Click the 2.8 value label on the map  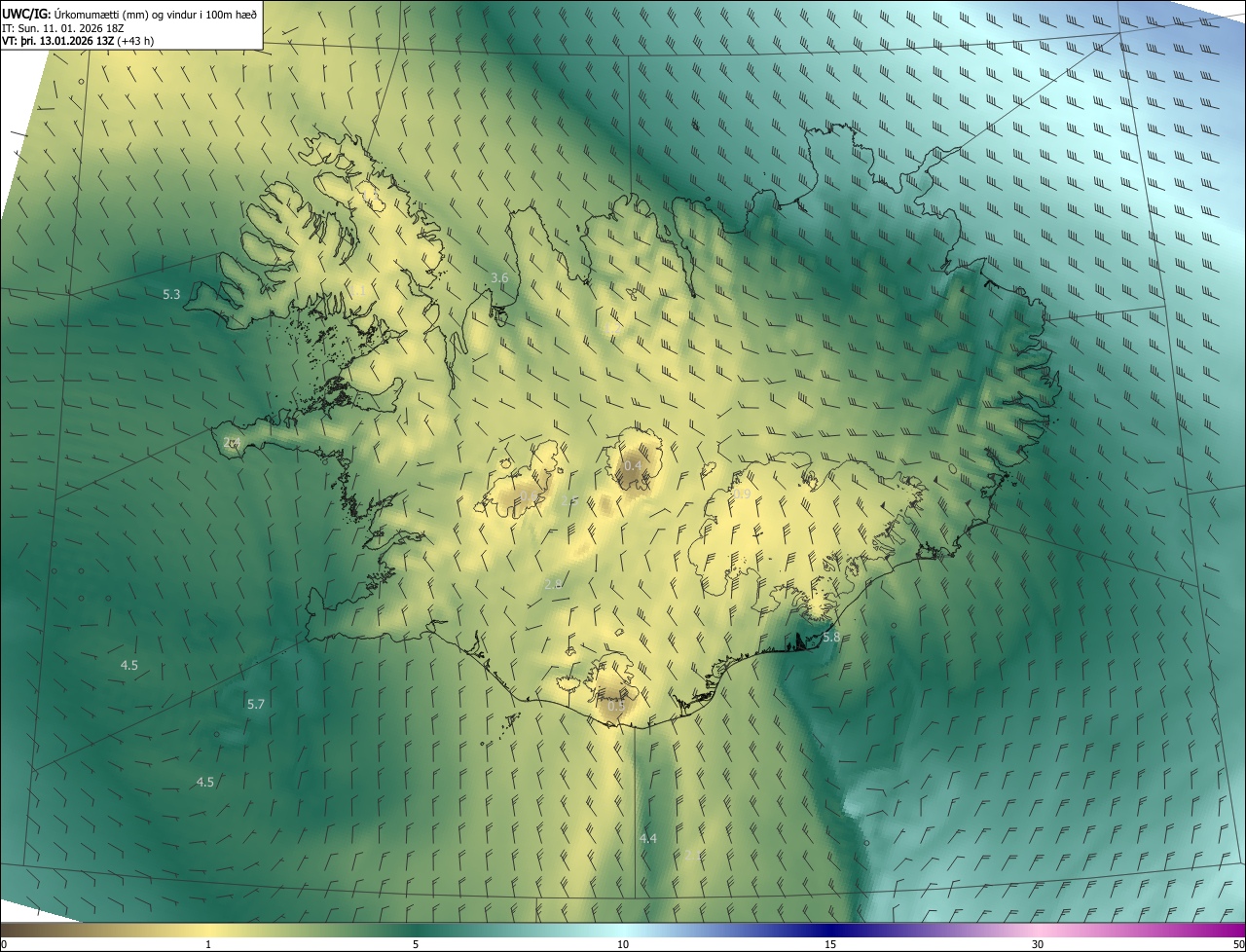coord(553,584)
